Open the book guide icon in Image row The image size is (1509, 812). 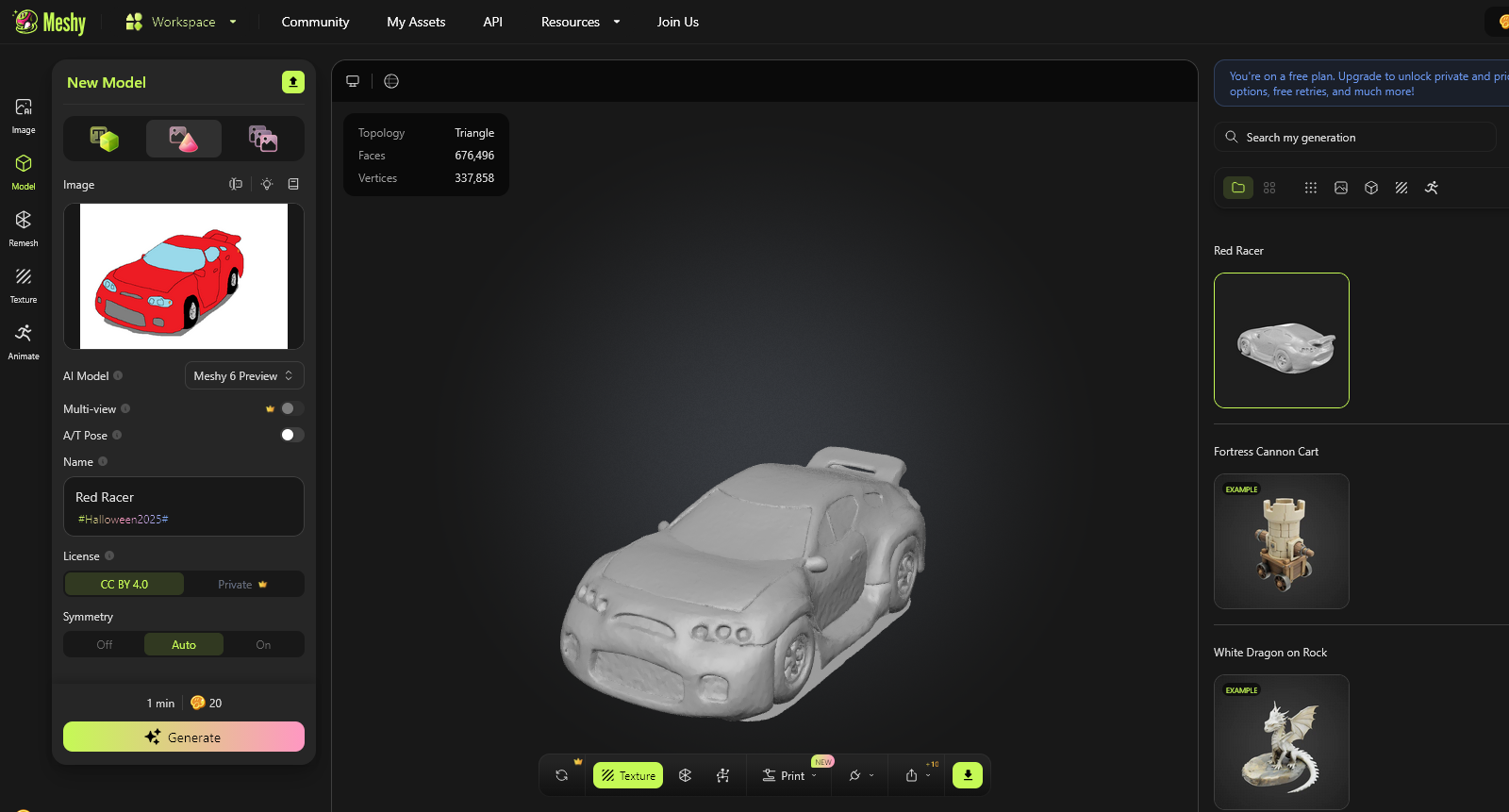tap(293, 184)
